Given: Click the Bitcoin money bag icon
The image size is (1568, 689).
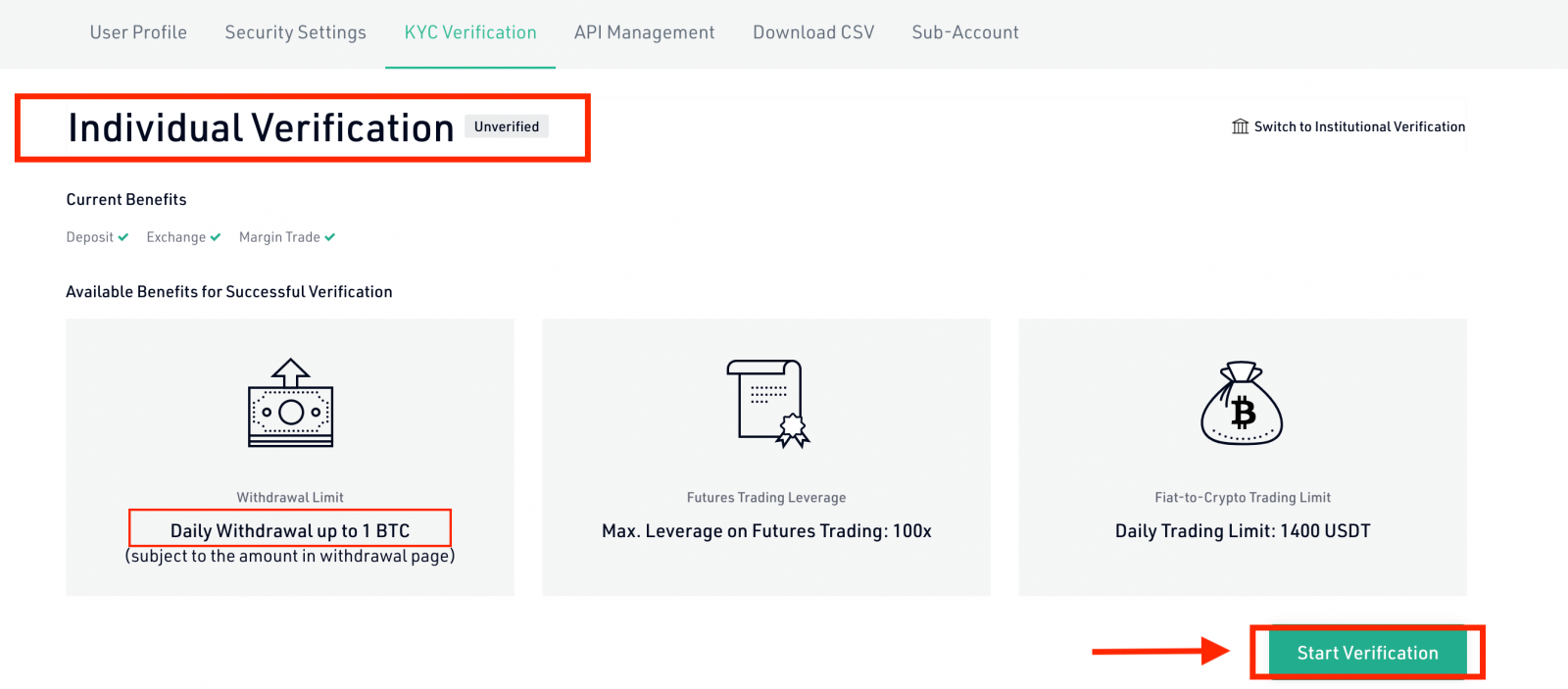Looking at the screenshot, I should tap(1242, 404).
